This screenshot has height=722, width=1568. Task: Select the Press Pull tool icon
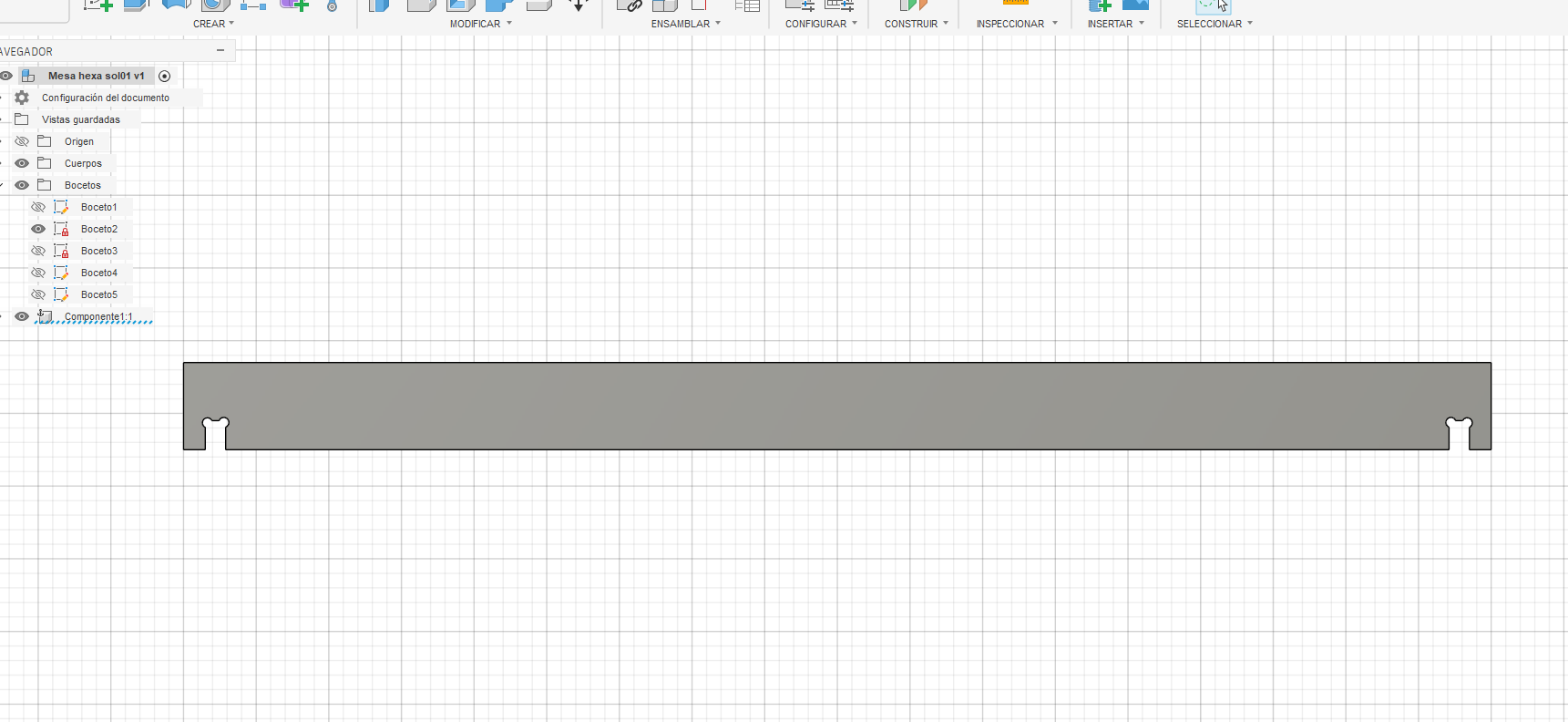click(x=379, y=5)
